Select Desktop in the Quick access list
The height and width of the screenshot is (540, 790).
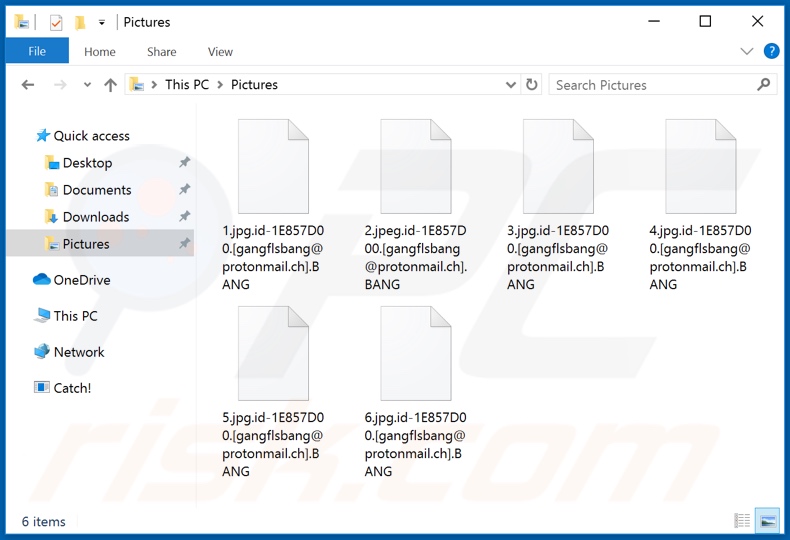(x=87, y=163)
